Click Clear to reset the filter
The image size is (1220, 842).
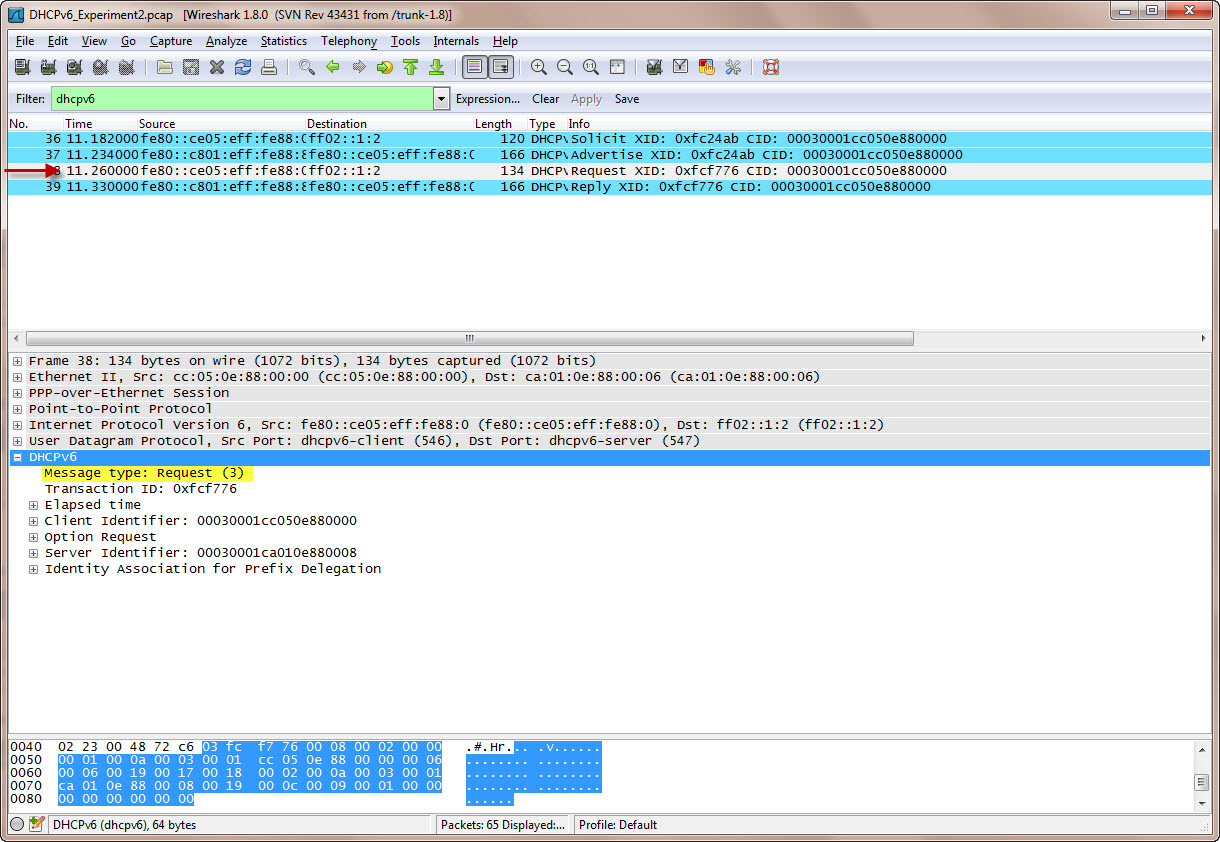[x=545, y=99]
